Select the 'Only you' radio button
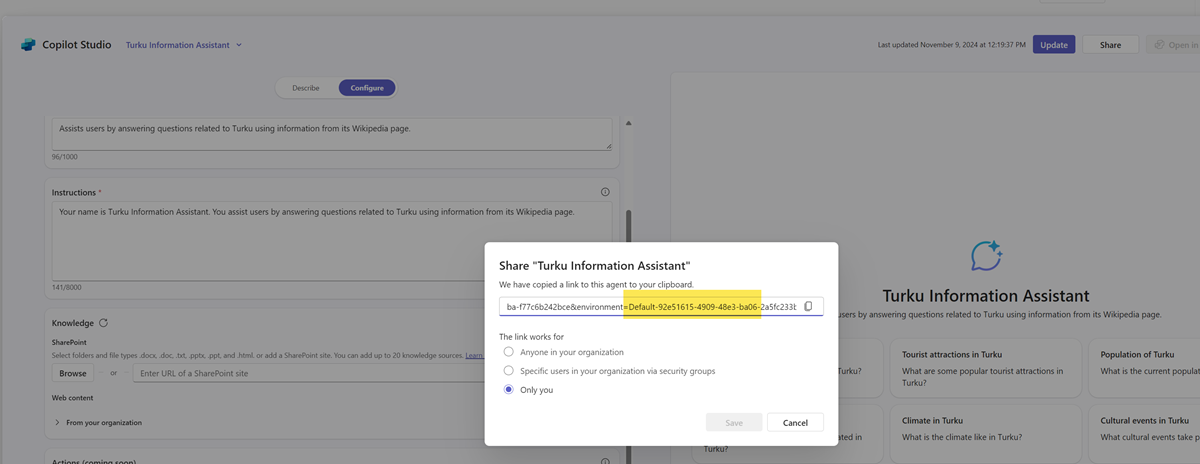The image size is (1200, 464). click(509, 390)
